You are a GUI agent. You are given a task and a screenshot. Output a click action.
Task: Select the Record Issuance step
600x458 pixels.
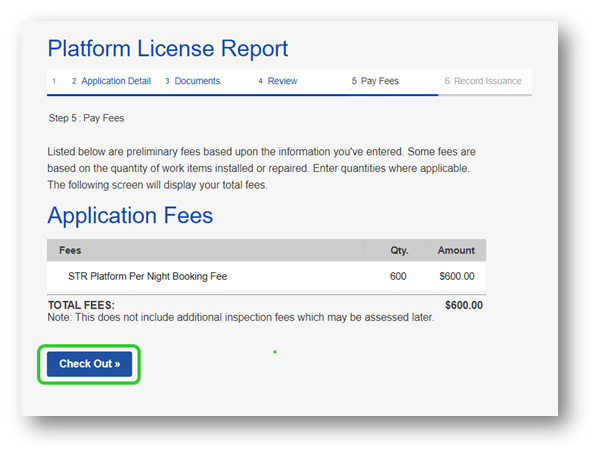pos(483,81)
